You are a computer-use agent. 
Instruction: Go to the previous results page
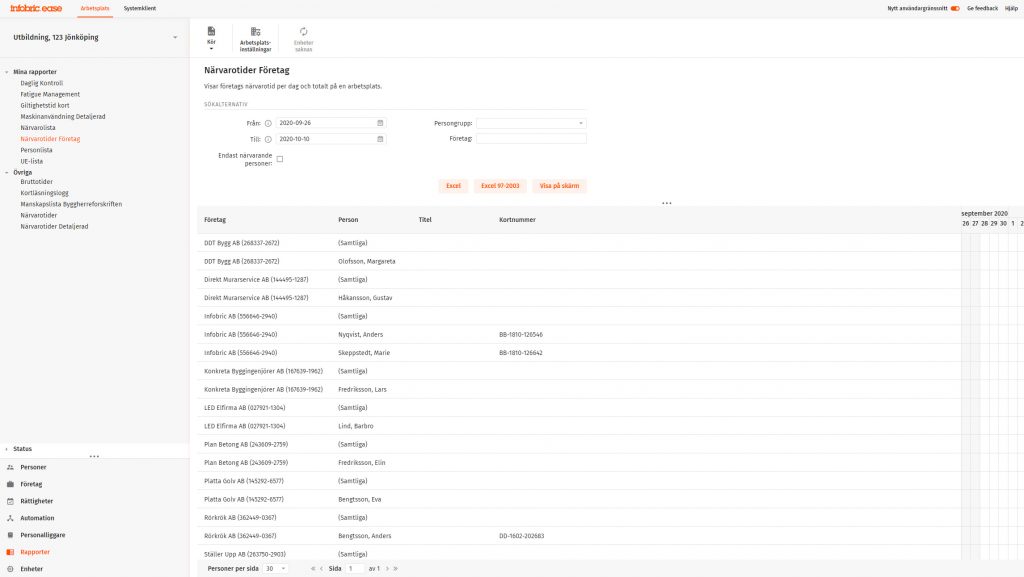point(321,569)
